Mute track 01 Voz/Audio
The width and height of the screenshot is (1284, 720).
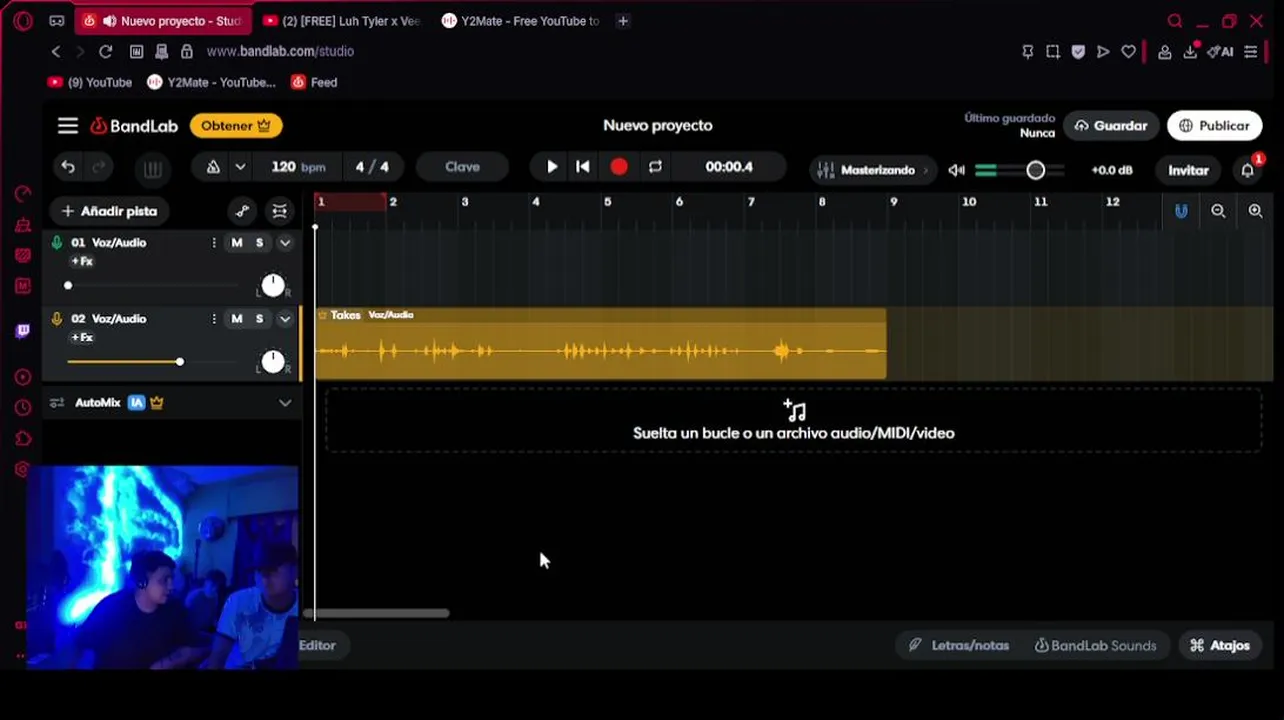click(x=237, y=242)
